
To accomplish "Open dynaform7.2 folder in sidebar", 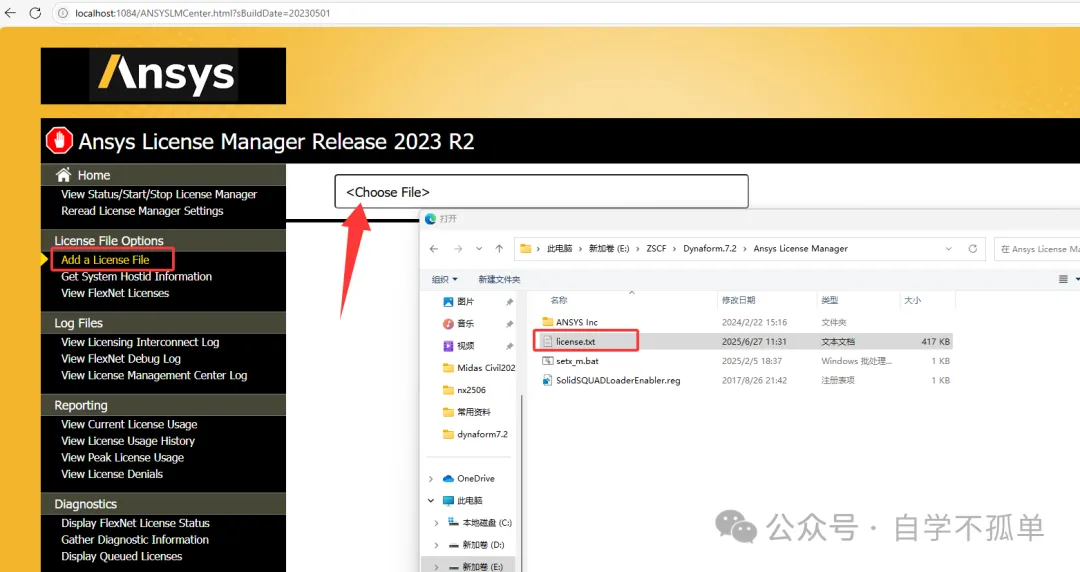I will click(475, 434).
